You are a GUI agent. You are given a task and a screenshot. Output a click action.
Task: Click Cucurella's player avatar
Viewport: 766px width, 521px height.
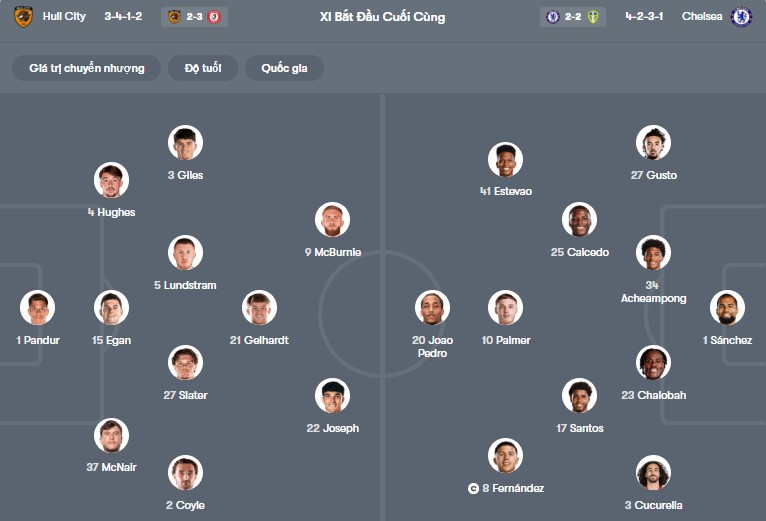coord(653,473)
